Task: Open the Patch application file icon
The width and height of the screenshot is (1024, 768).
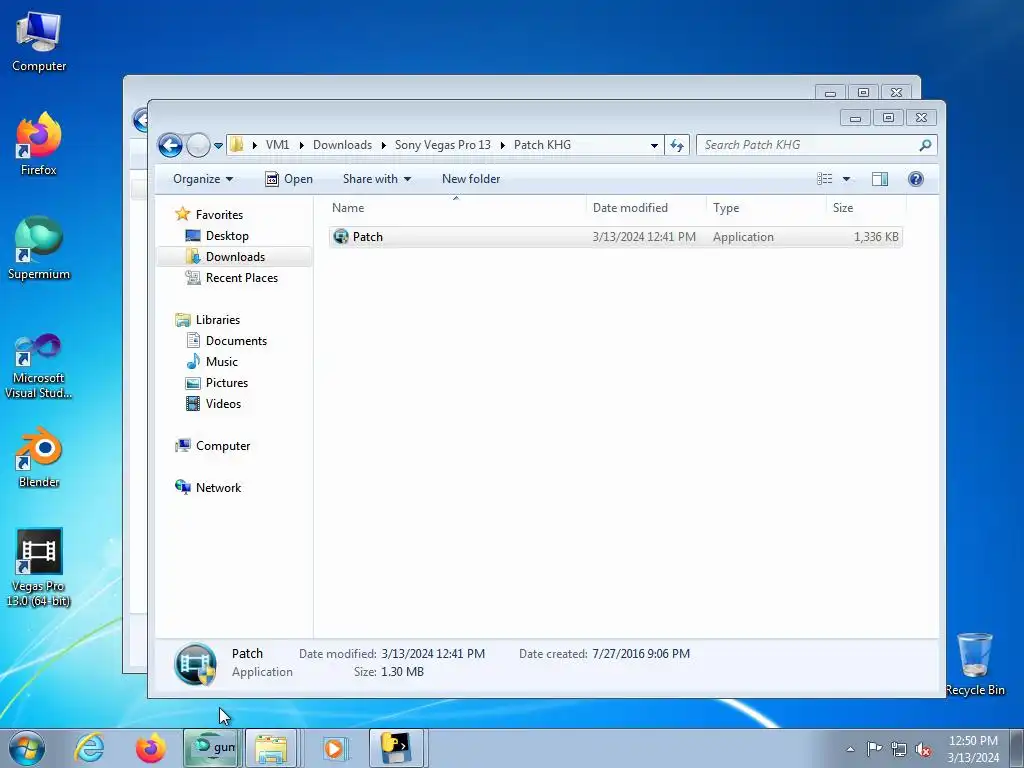Action: (x=341, y=236)
